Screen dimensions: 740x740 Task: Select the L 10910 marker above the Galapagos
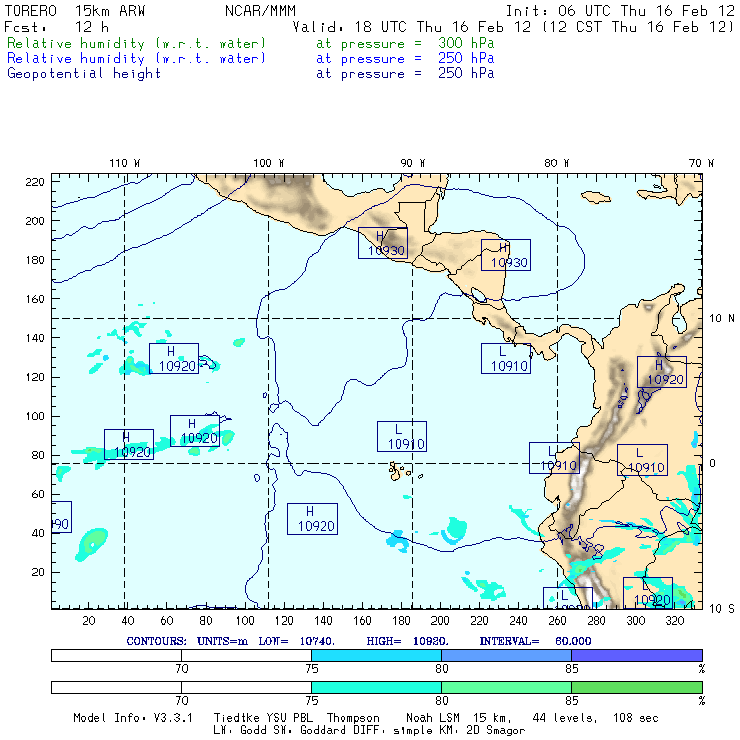(x=401, y=436)
